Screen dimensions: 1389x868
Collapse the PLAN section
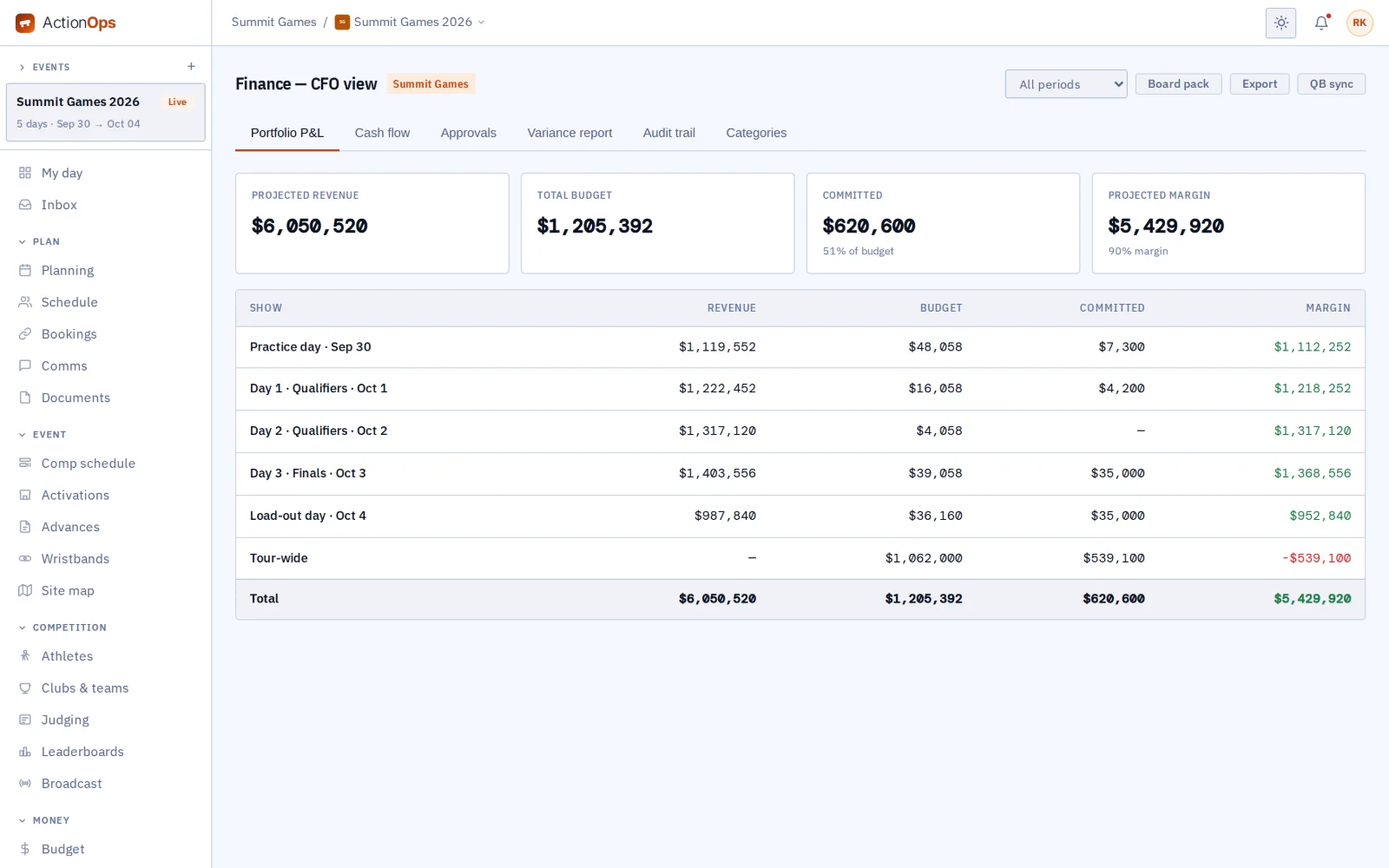click(39, 241)
